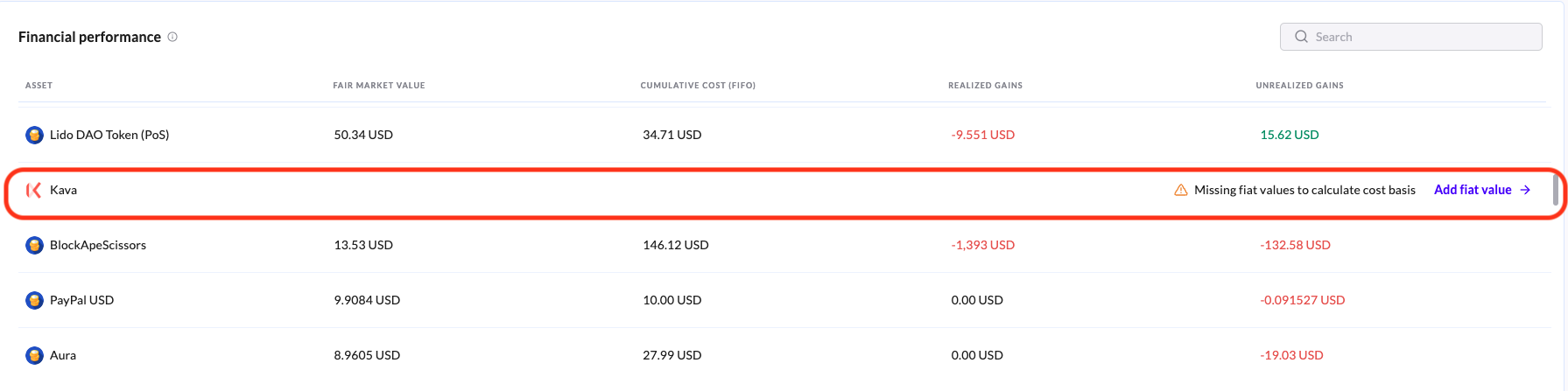Screen dimensions: 1568x391
Task: Click the info icon beside Financial performance
Action: 172,37
